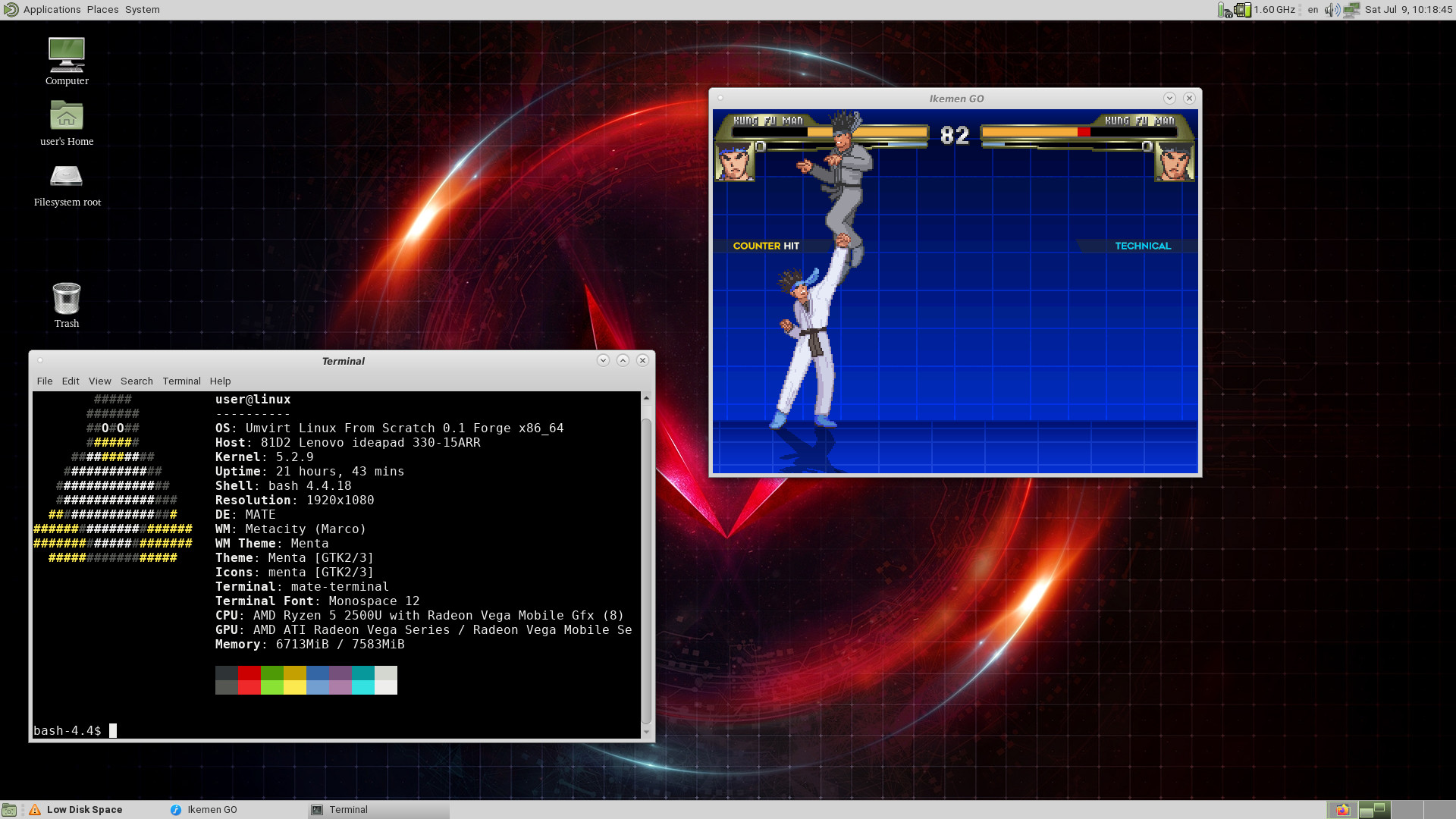Open the Terminal window's Edit menu

pyautogui.click(x=71, y=381)
